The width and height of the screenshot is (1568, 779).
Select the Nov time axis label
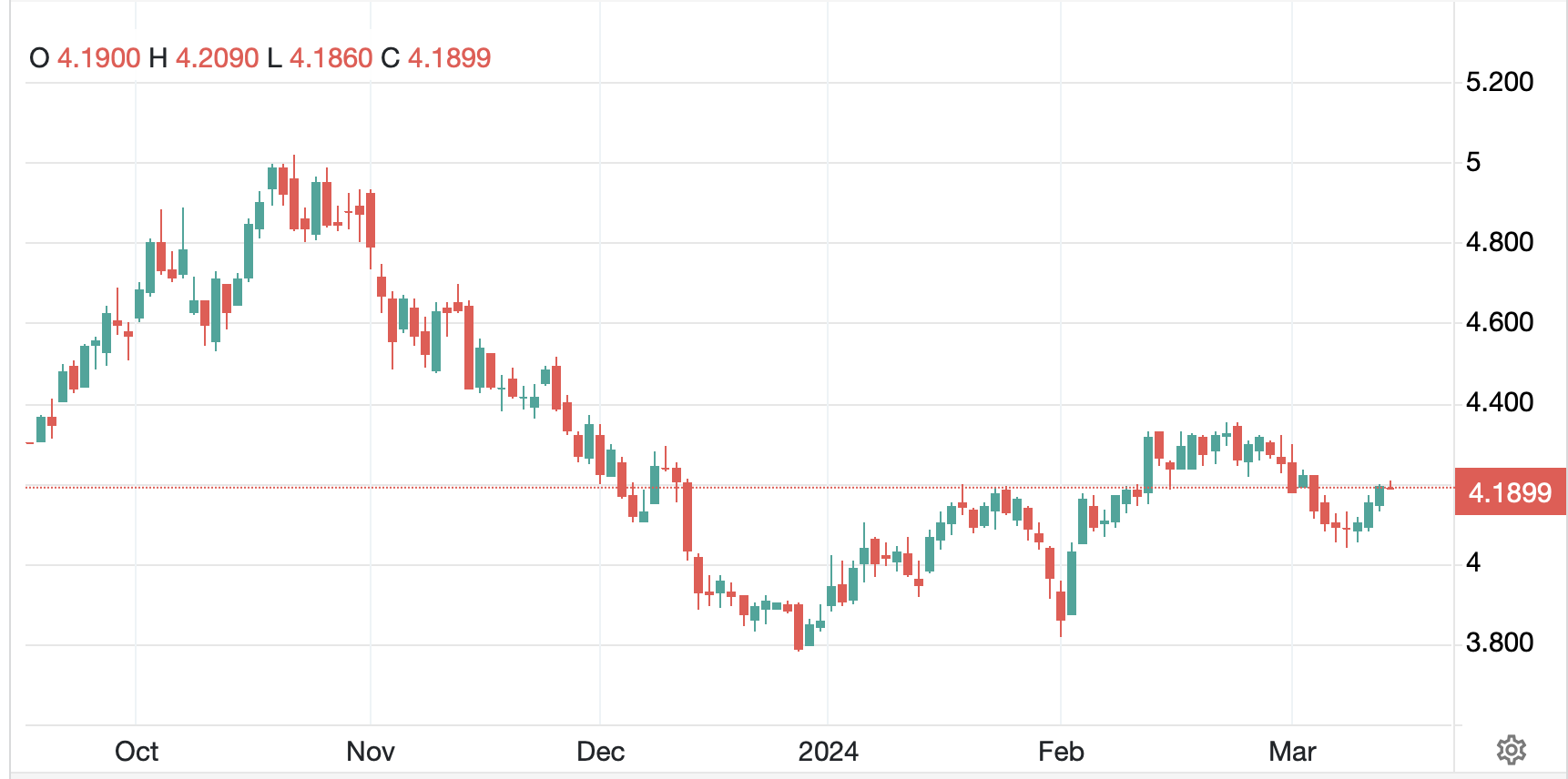click(x=371, y=752)
